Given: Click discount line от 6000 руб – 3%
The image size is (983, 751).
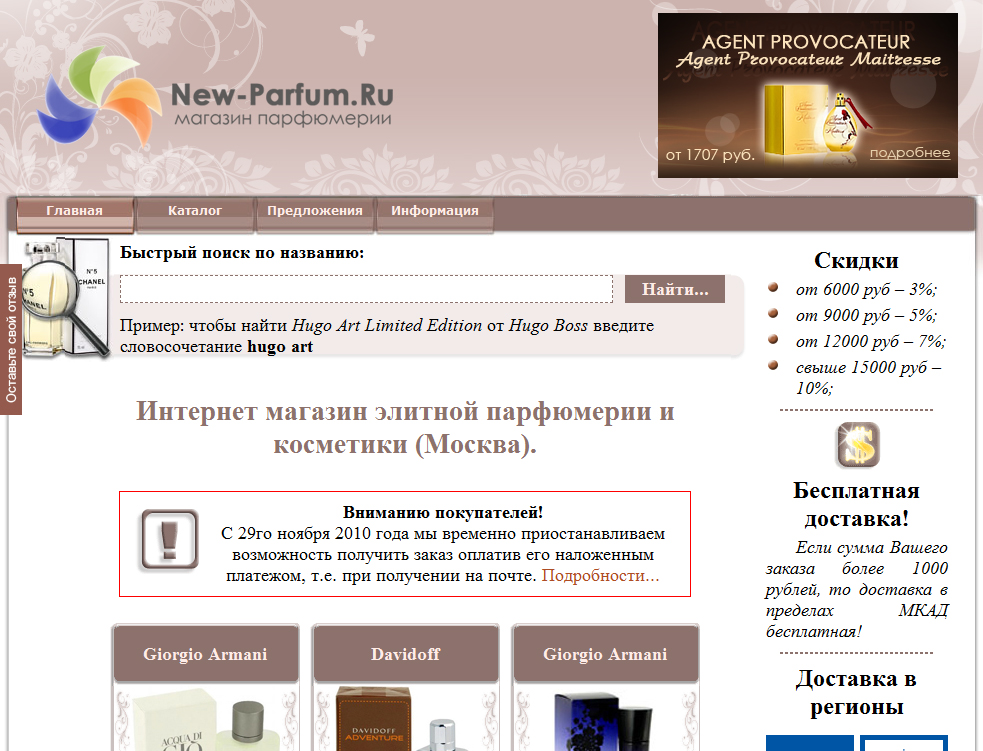Looking at the screenshot, I should click(x=866, y=289).
